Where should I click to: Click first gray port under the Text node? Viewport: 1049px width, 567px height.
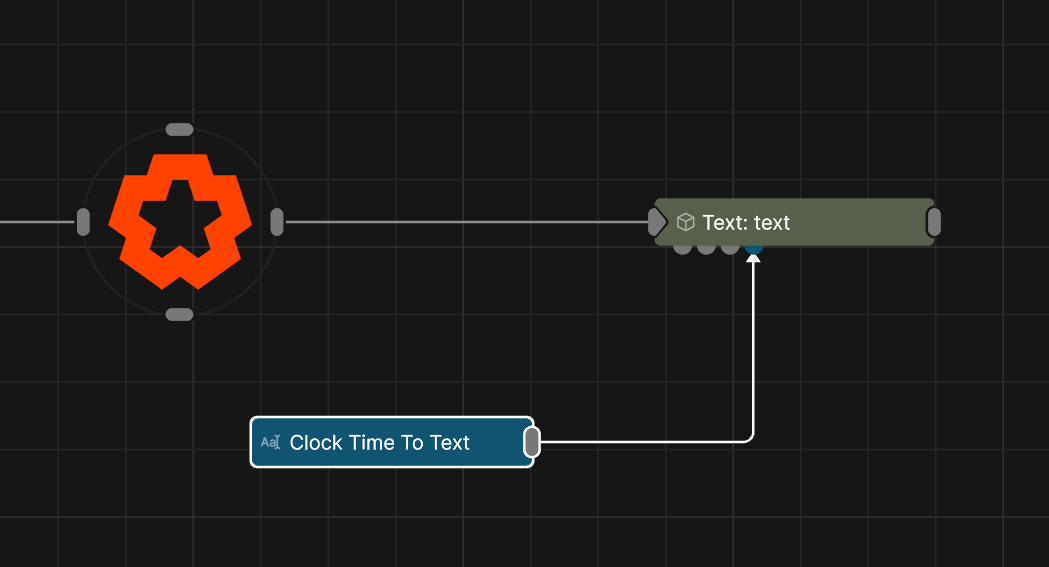(x=682, y=247)
